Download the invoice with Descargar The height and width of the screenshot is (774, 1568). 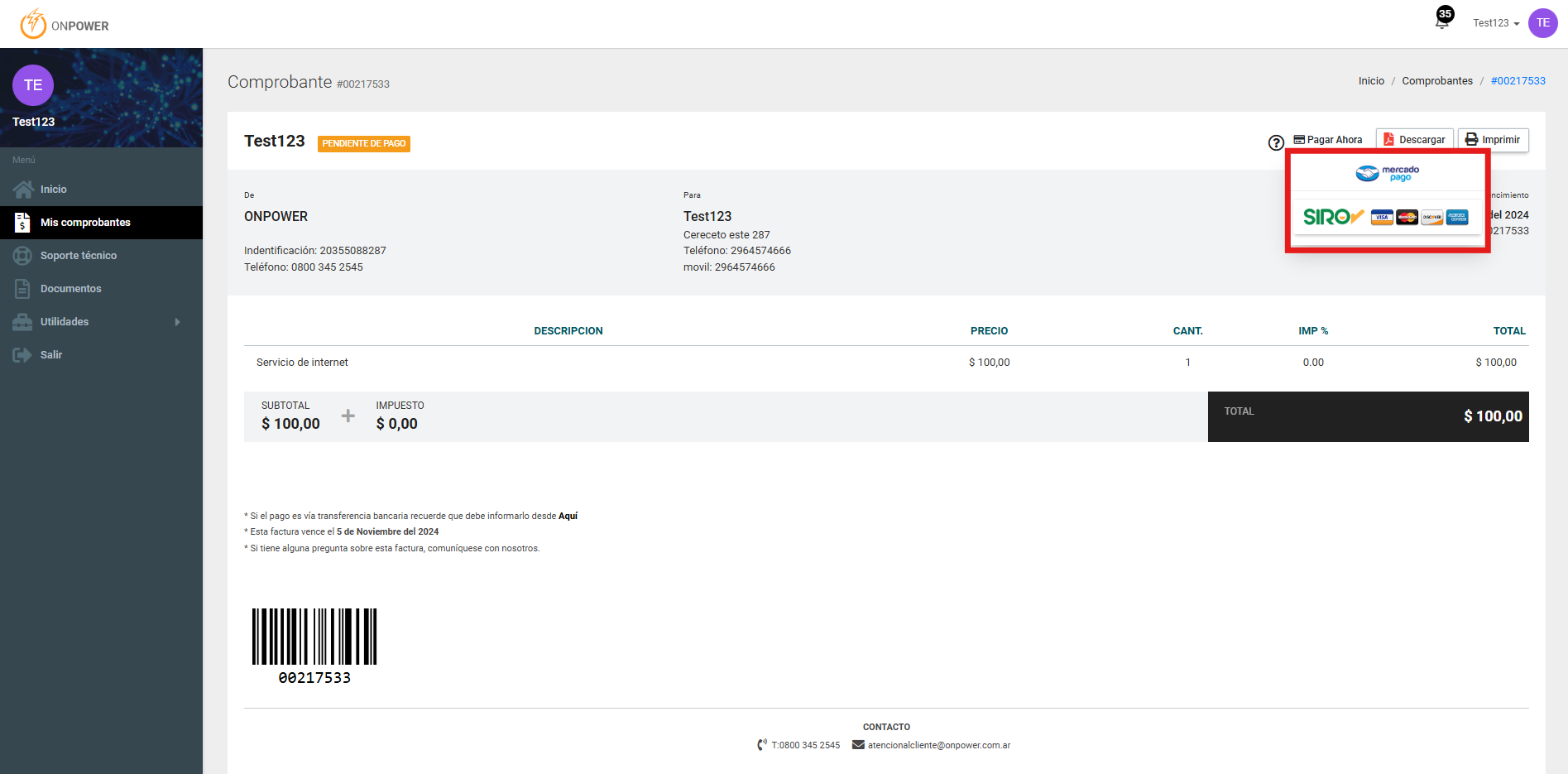pyautogui.click(x=1414, y=140)
